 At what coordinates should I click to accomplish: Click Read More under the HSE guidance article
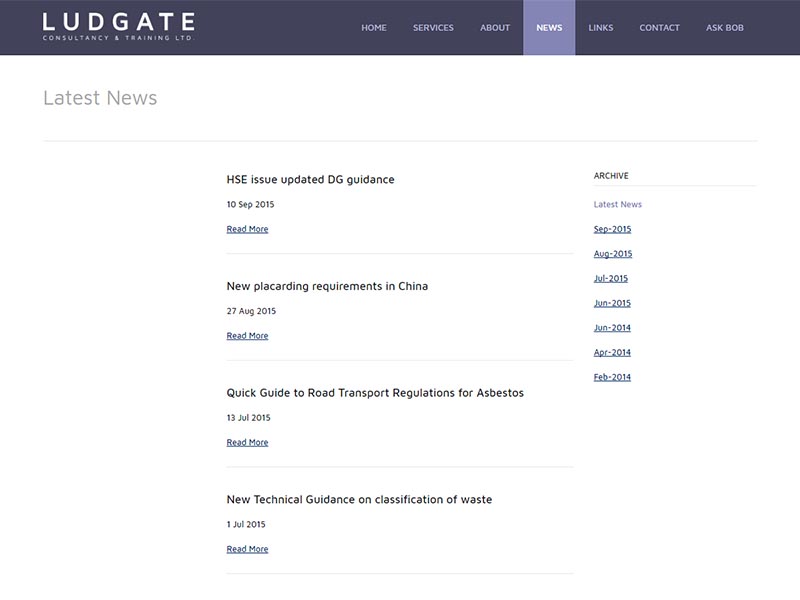(247, 229)
